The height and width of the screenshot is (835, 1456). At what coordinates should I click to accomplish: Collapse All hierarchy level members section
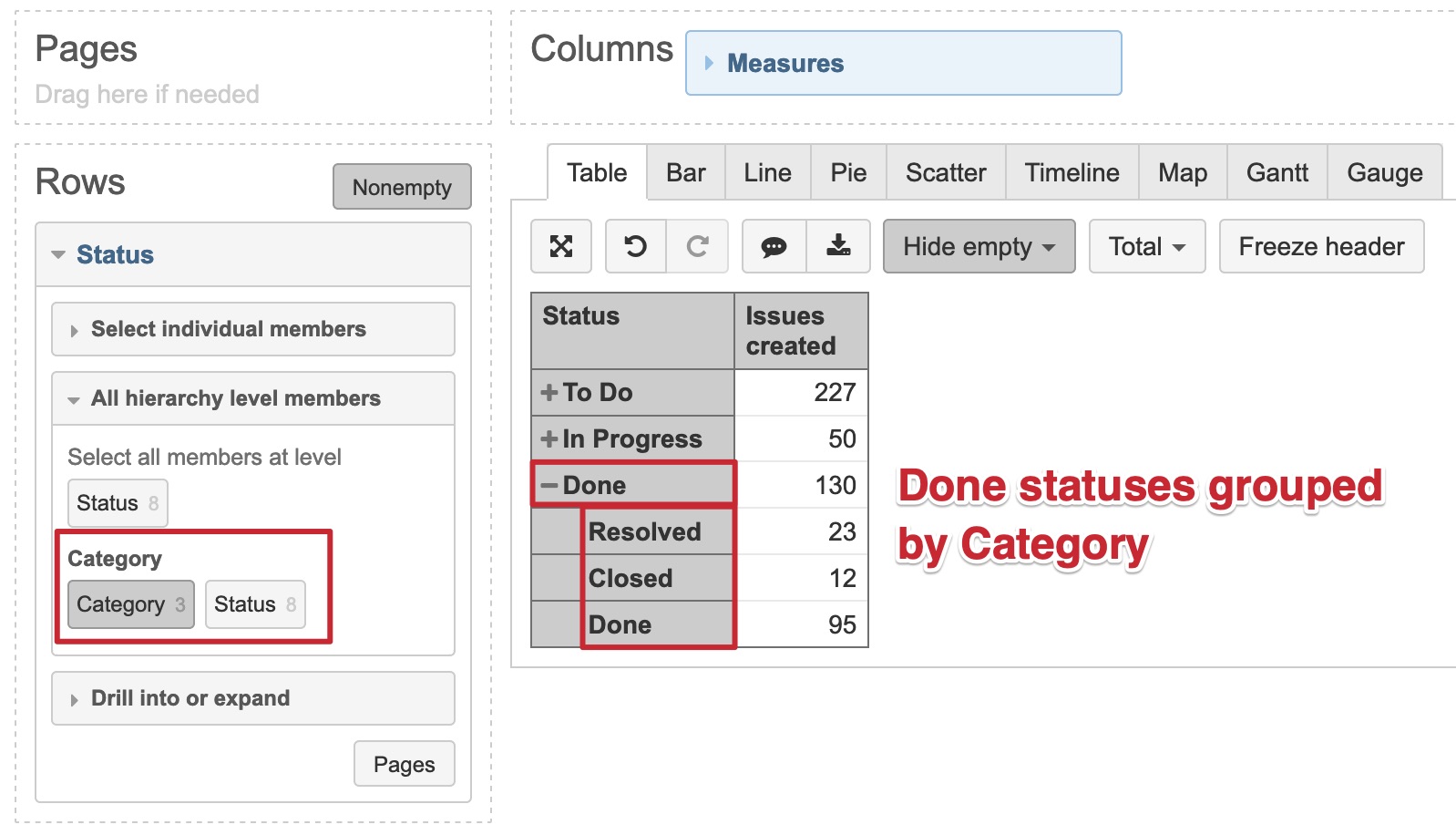(x=253, y=398)
